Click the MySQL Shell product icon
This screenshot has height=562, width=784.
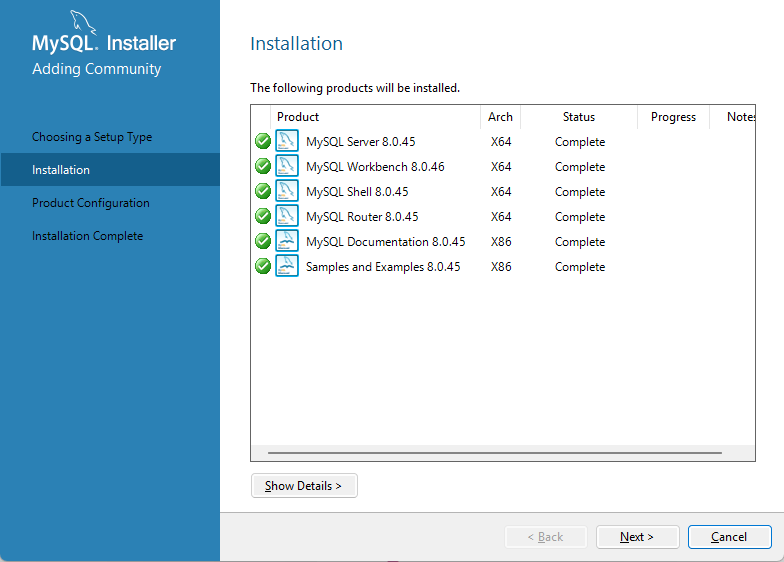286,190
